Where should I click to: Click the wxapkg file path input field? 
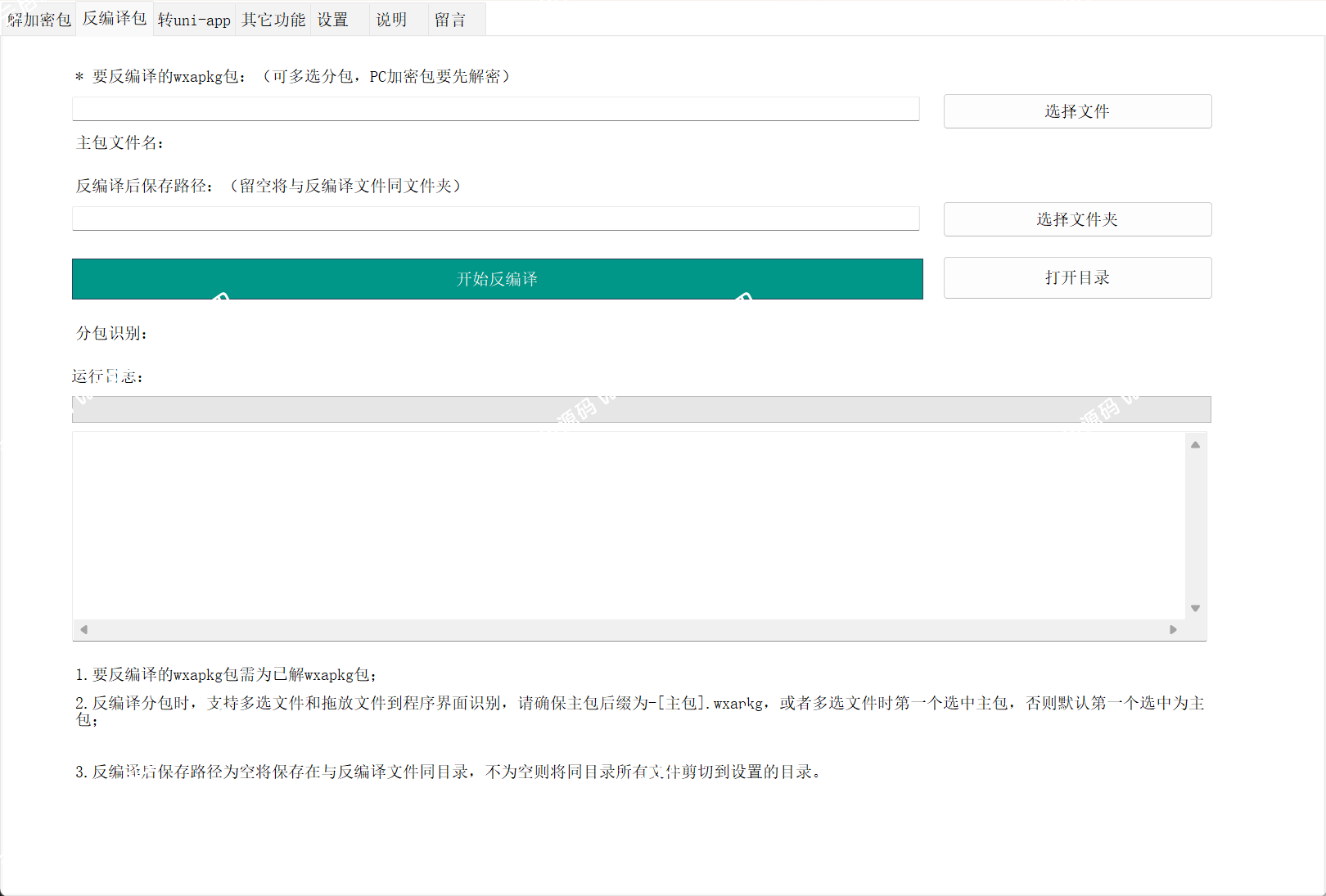[x=495, y=109]
